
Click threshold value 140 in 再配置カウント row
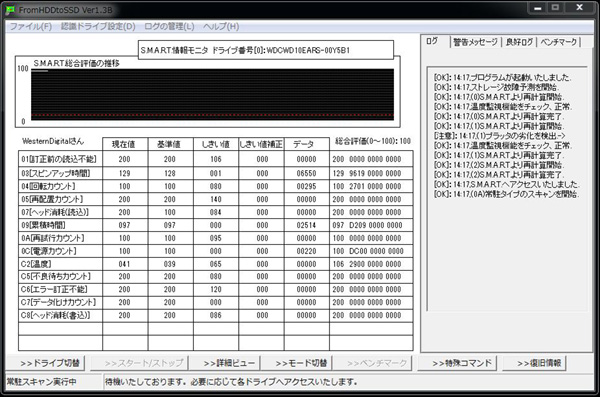[x=215, y=199]
